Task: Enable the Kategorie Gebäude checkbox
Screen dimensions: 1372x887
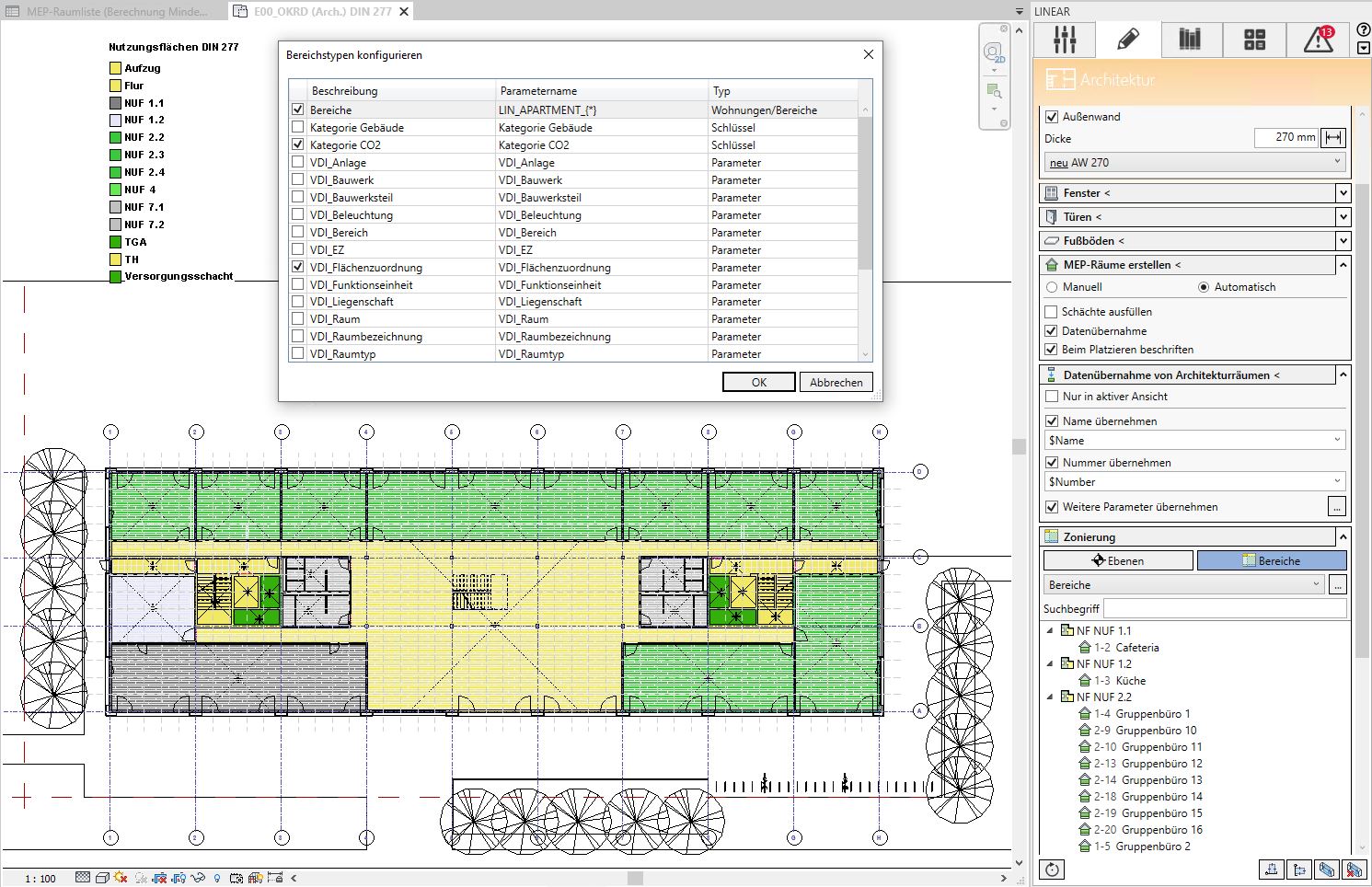Action: click(x=297, y=127)
